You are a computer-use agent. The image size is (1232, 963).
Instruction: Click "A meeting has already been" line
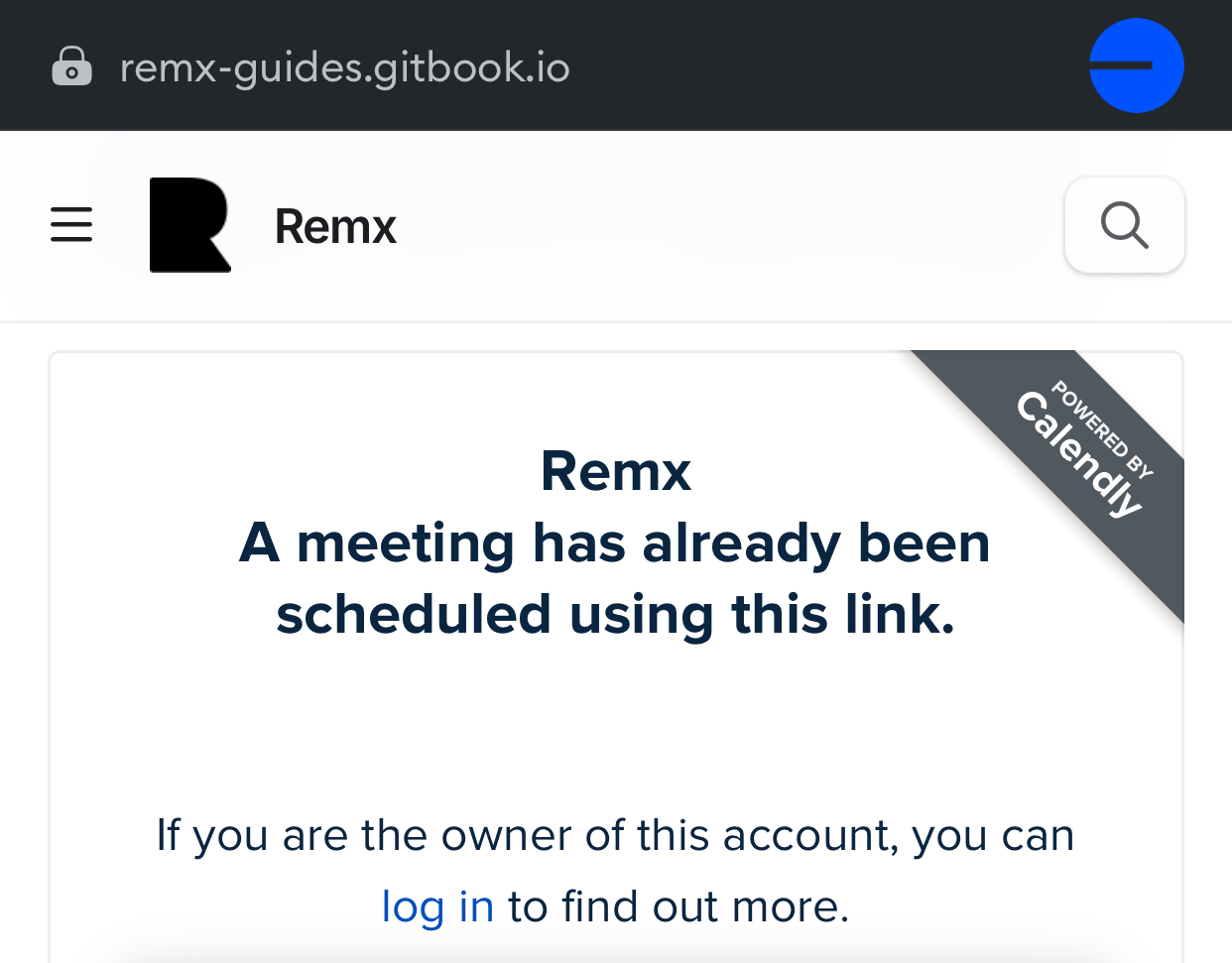[615, 543]
